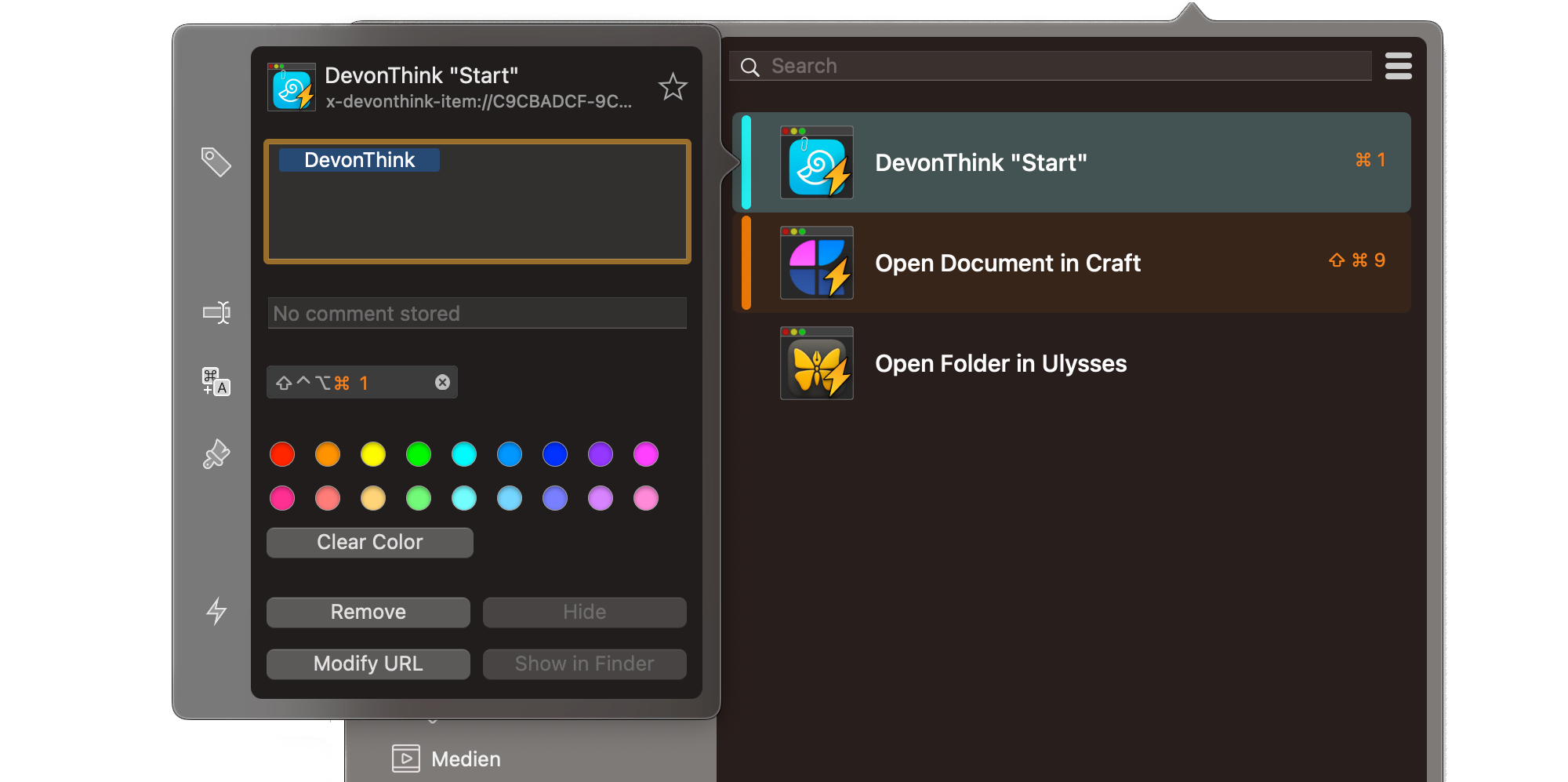Click the DevonThink "Start" title in header
This screenshot has height=782, width=1568.
422,75
